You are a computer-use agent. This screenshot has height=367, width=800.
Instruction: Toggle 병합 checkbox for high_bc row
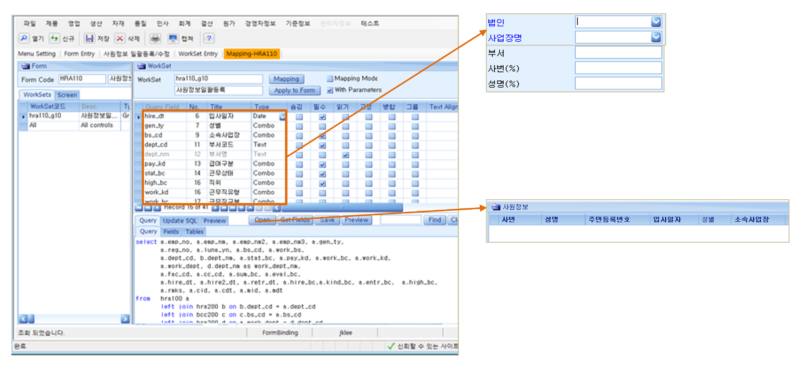click(392, 183)
